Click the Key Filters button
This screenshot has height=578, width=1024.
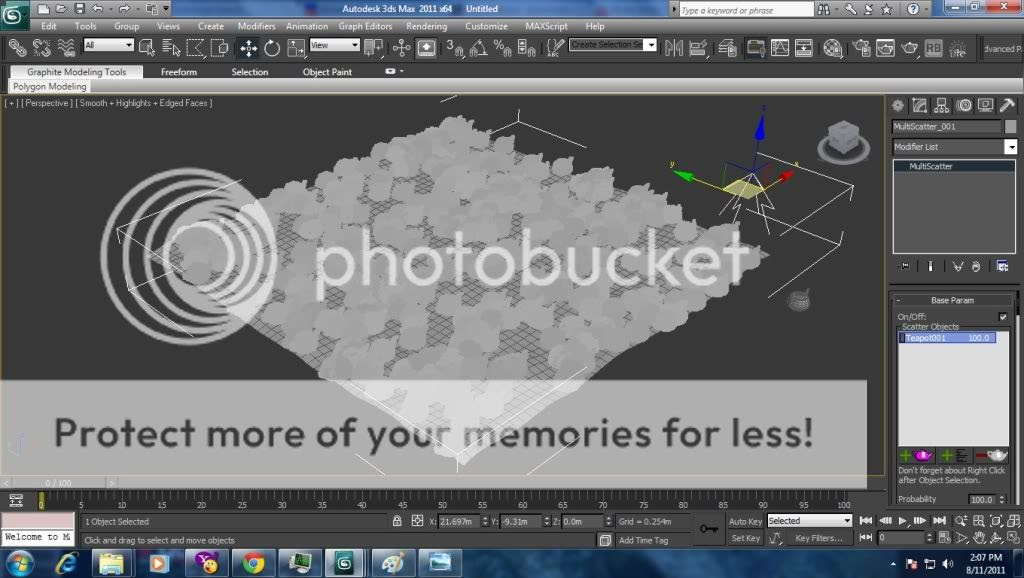(819, 538)
